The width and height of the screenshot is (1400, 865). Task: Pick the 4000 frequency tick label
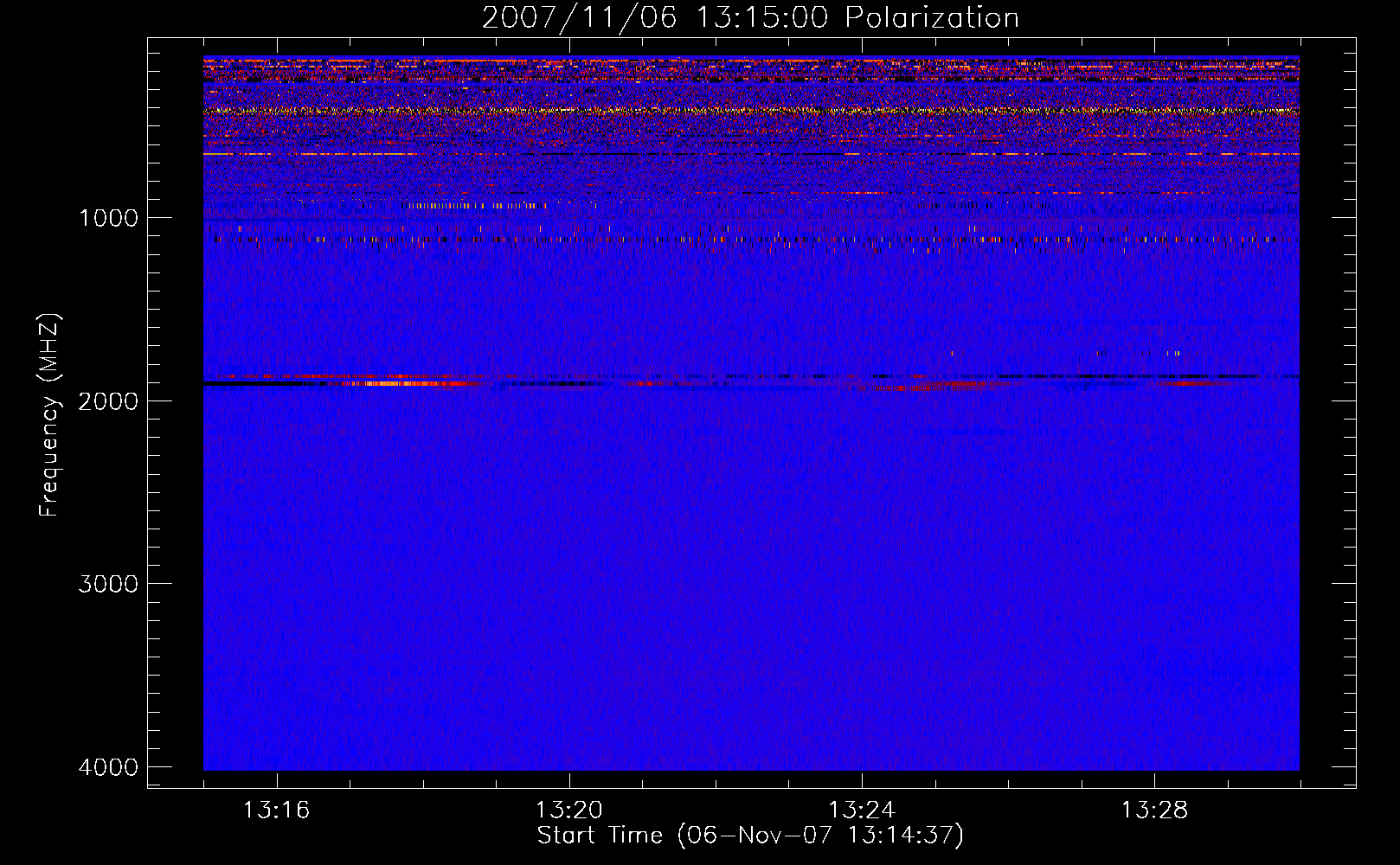click(x=108, y=767)
